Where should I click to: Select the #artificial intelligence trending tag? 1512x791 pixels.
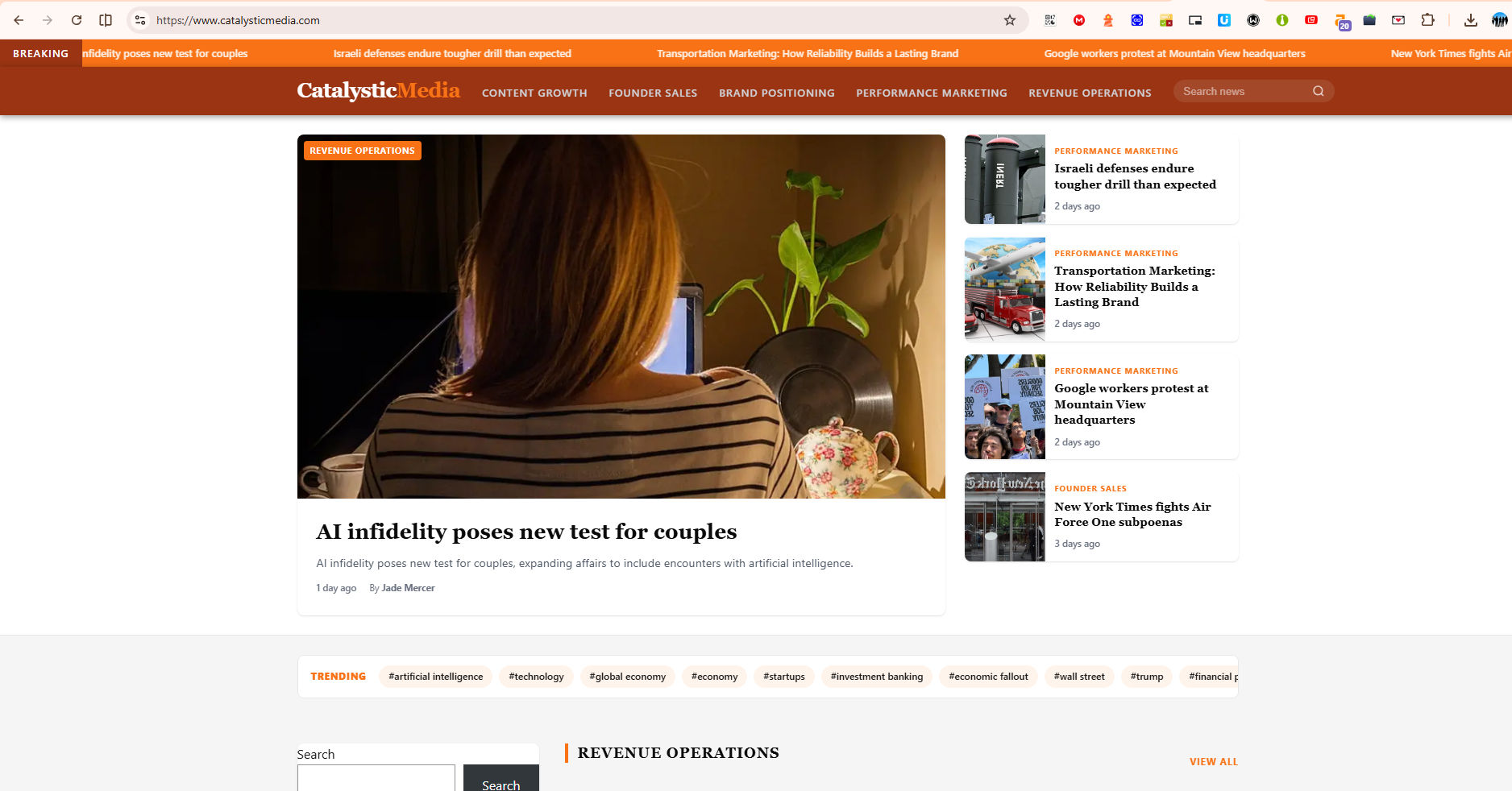(436, 677)
